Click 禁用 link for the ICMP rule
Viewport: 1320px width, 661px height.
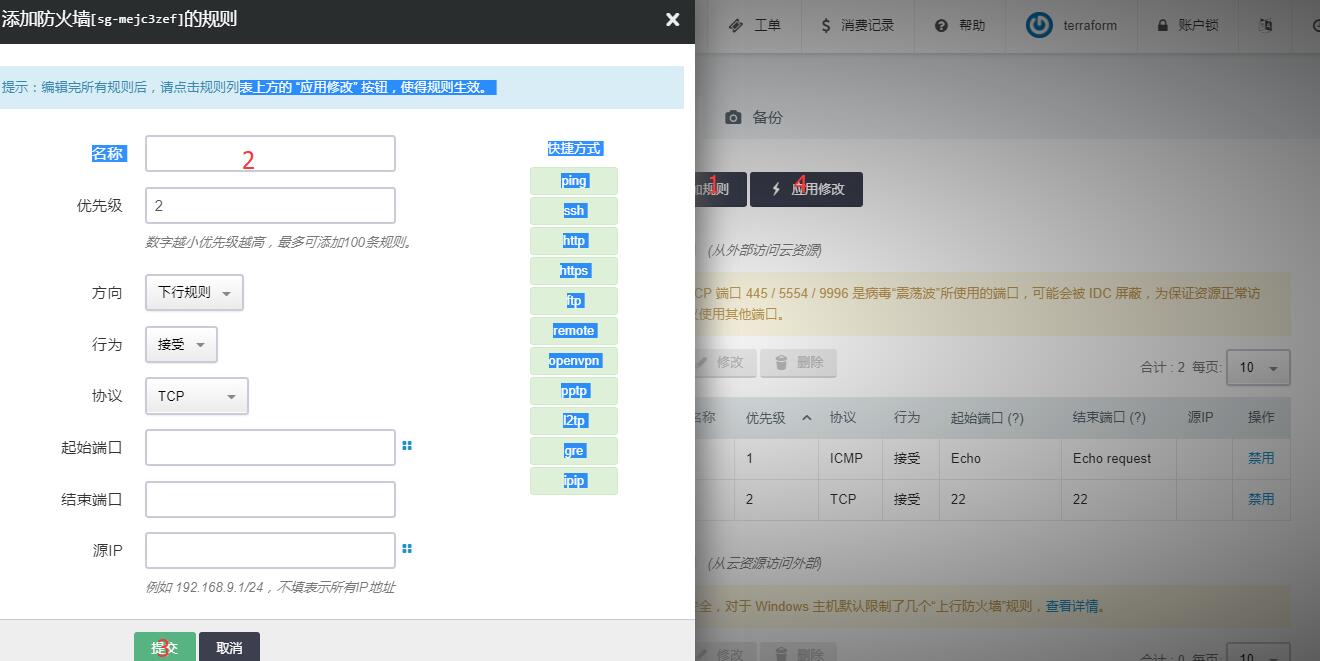pyautogui.click(x=1260, y=458)
